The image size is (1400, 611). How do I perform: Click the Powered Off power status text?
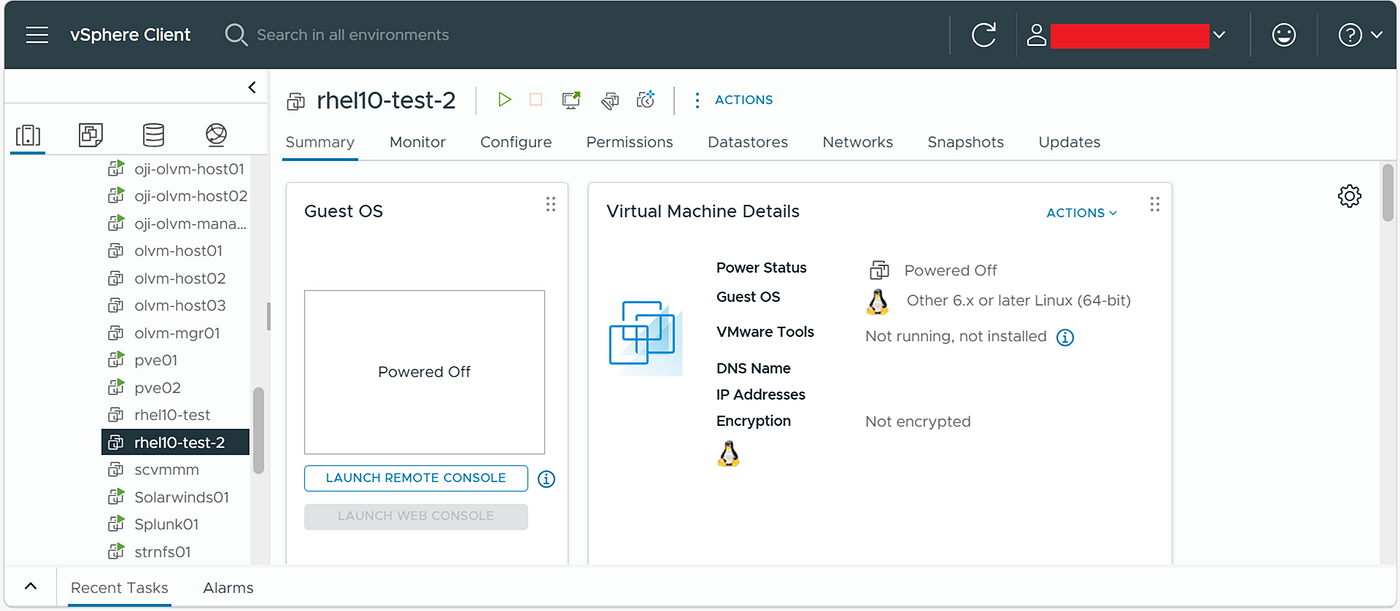coord(951,270)
